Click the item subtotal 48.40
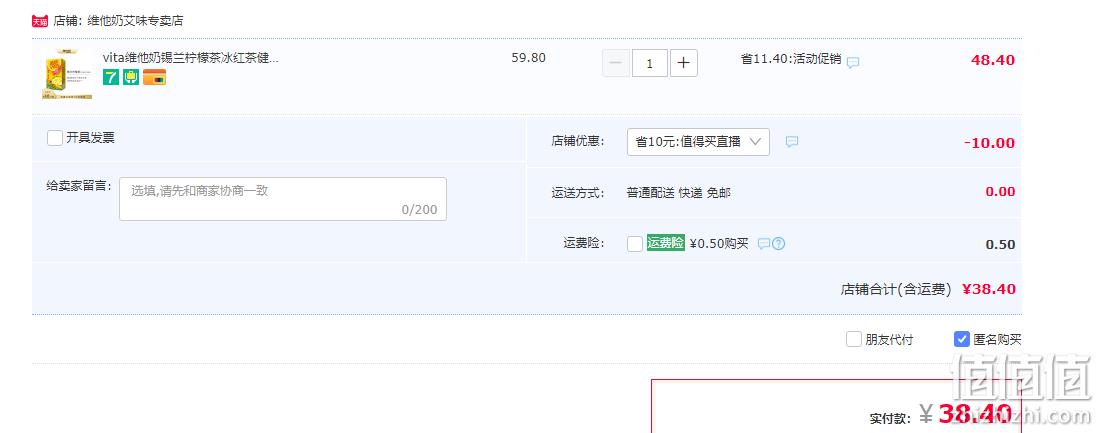The width and height of the screenshot is (1100, 433). (x=993, y=60)
